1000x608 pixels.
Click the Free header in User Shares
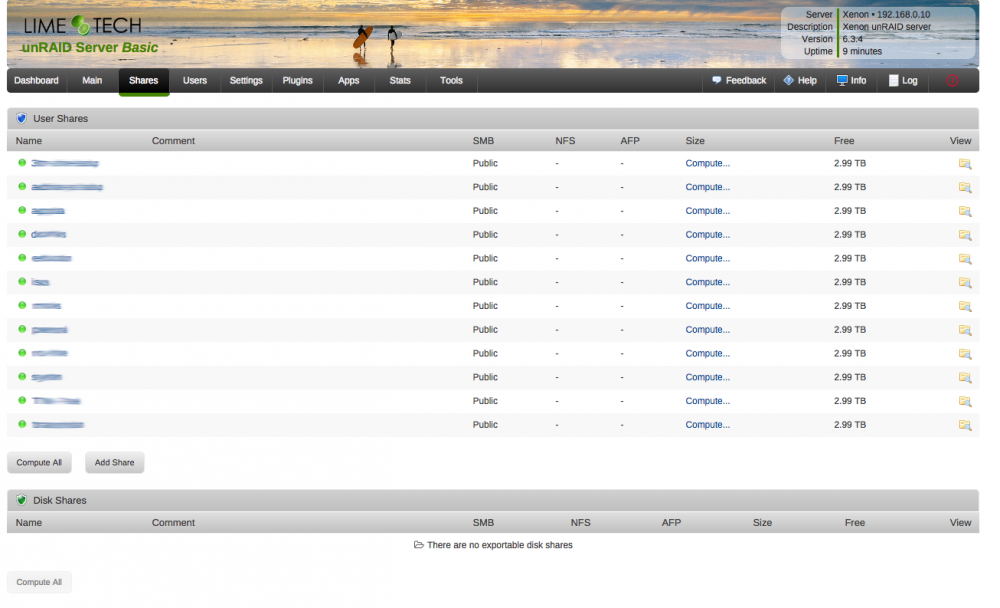844,141
